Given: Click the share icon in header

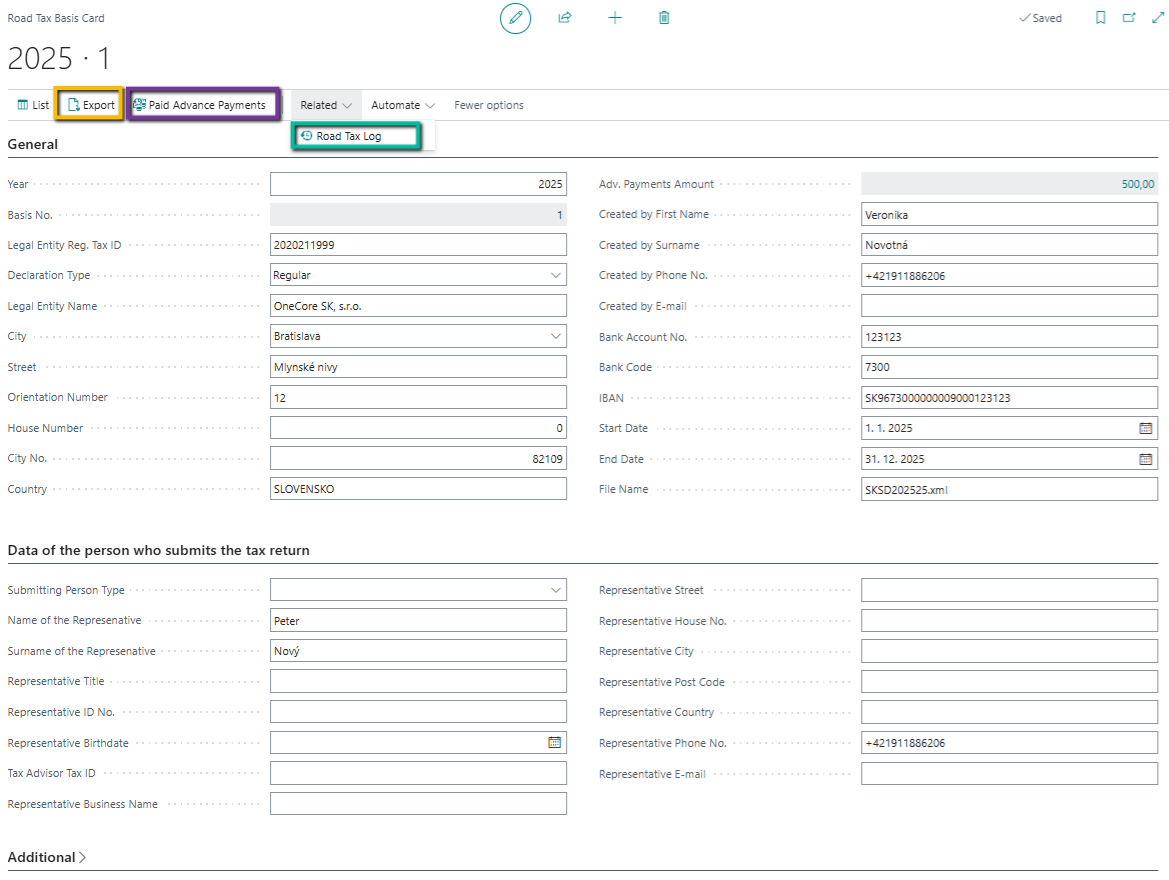Looking at the screenshot, I should (x=565, y=18).
